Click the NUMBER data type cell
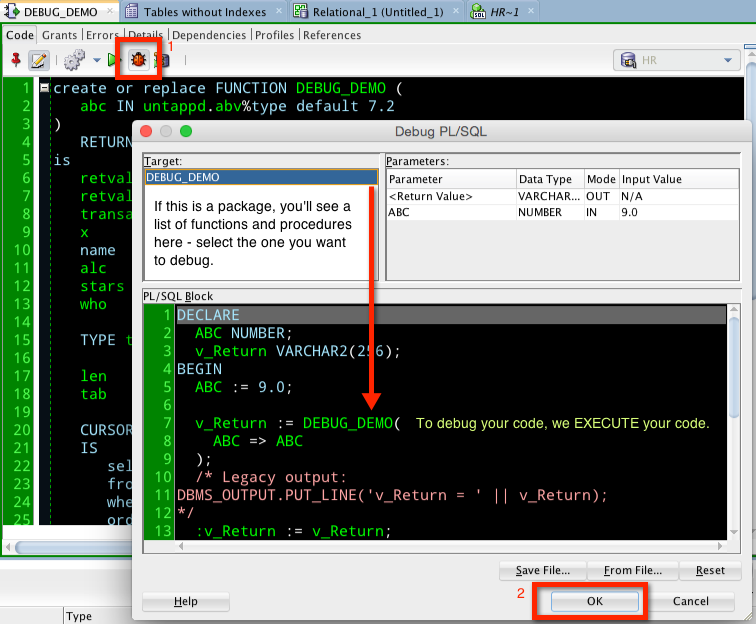The height and width of the screenshot is (624, 756). (550, 212)
